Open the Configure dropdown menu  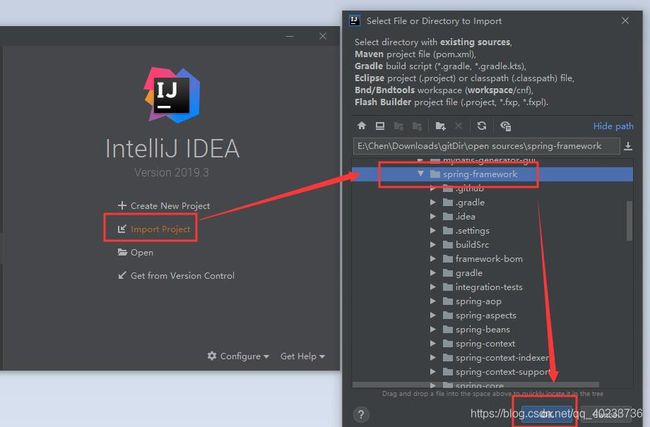click(238, 356)
